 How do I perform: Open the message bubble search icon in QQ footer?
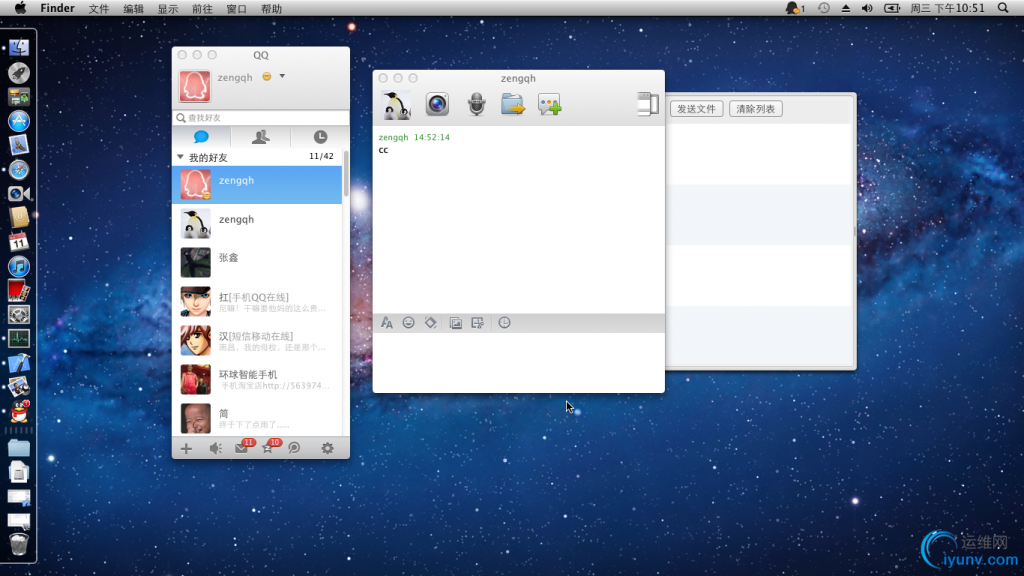(x=295, y=448)
